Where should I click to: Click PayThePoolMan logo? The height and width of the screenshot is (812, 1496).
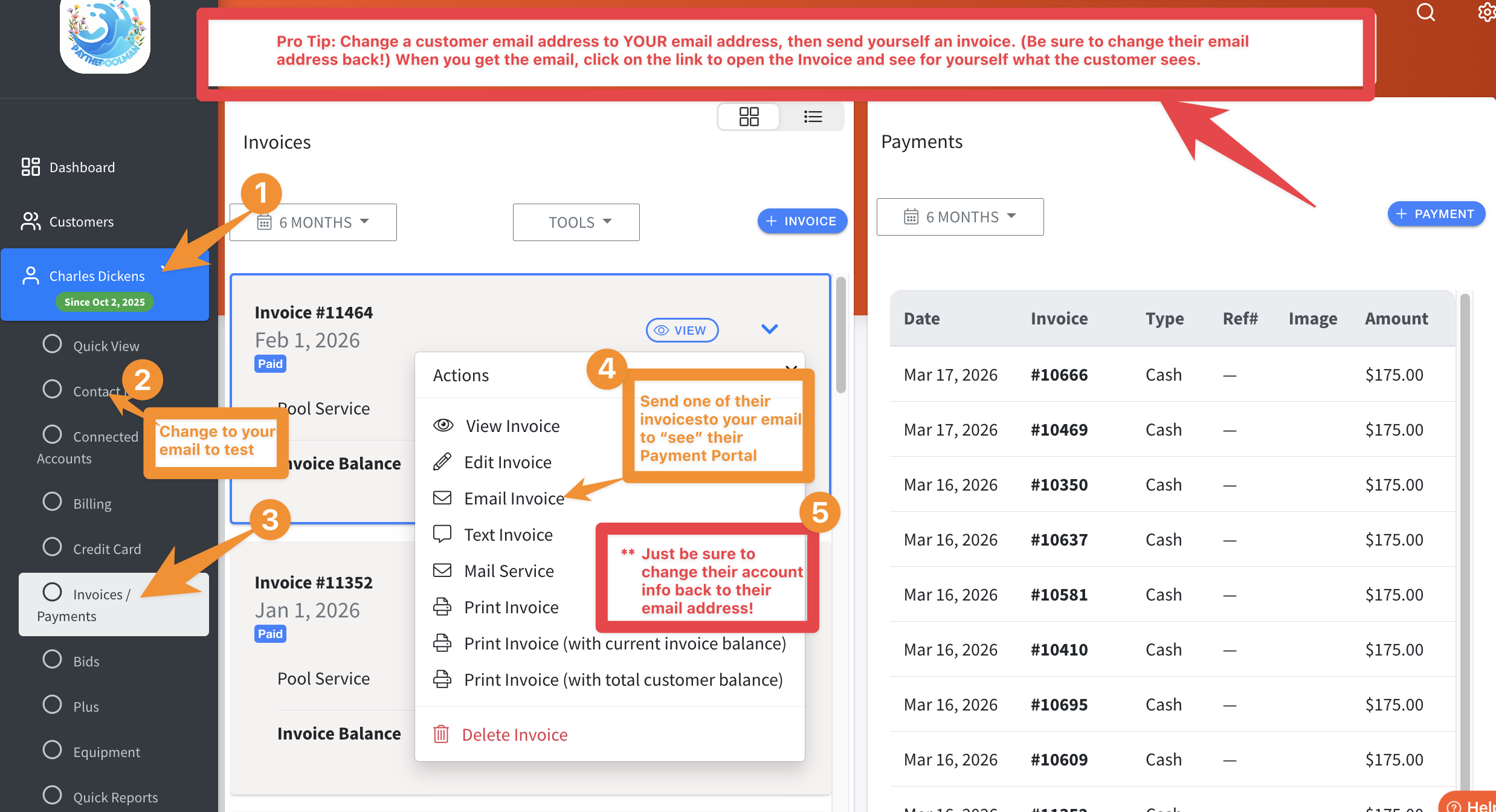[105, 35]
